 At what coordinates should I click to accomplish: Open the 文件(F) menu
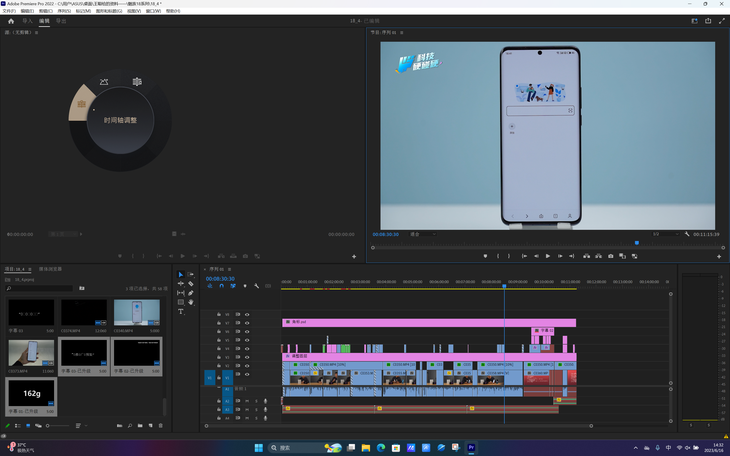coord(9,11)
